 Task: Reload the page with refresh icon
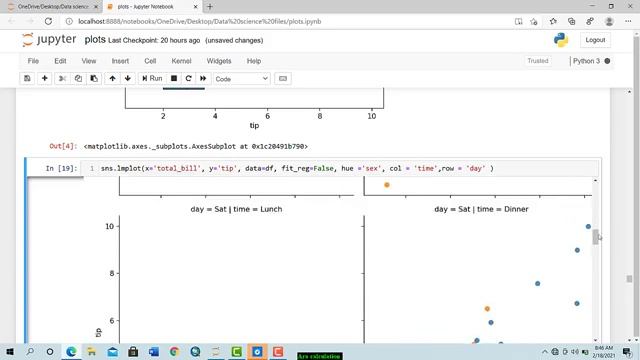48,21
